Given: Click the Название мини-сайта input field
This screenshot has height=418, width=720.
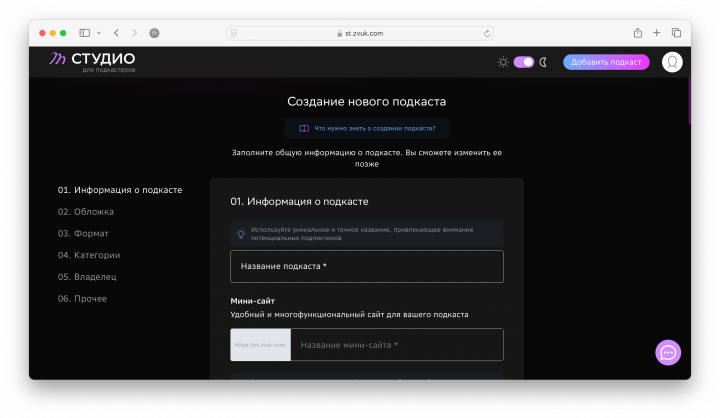Looking at the screenshot, I should (396, 345).
